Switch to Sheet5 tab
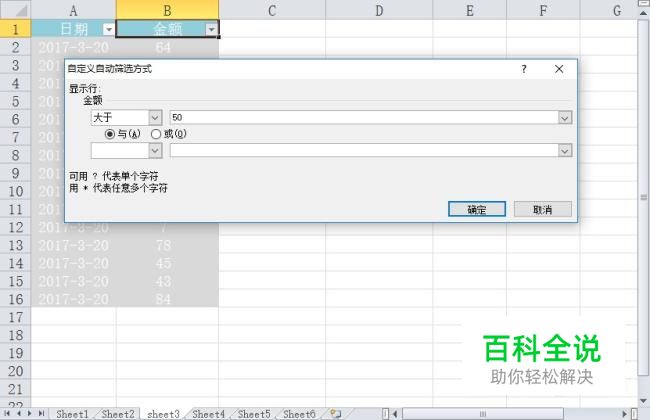The image size is (650, 420). coord(254,414)
